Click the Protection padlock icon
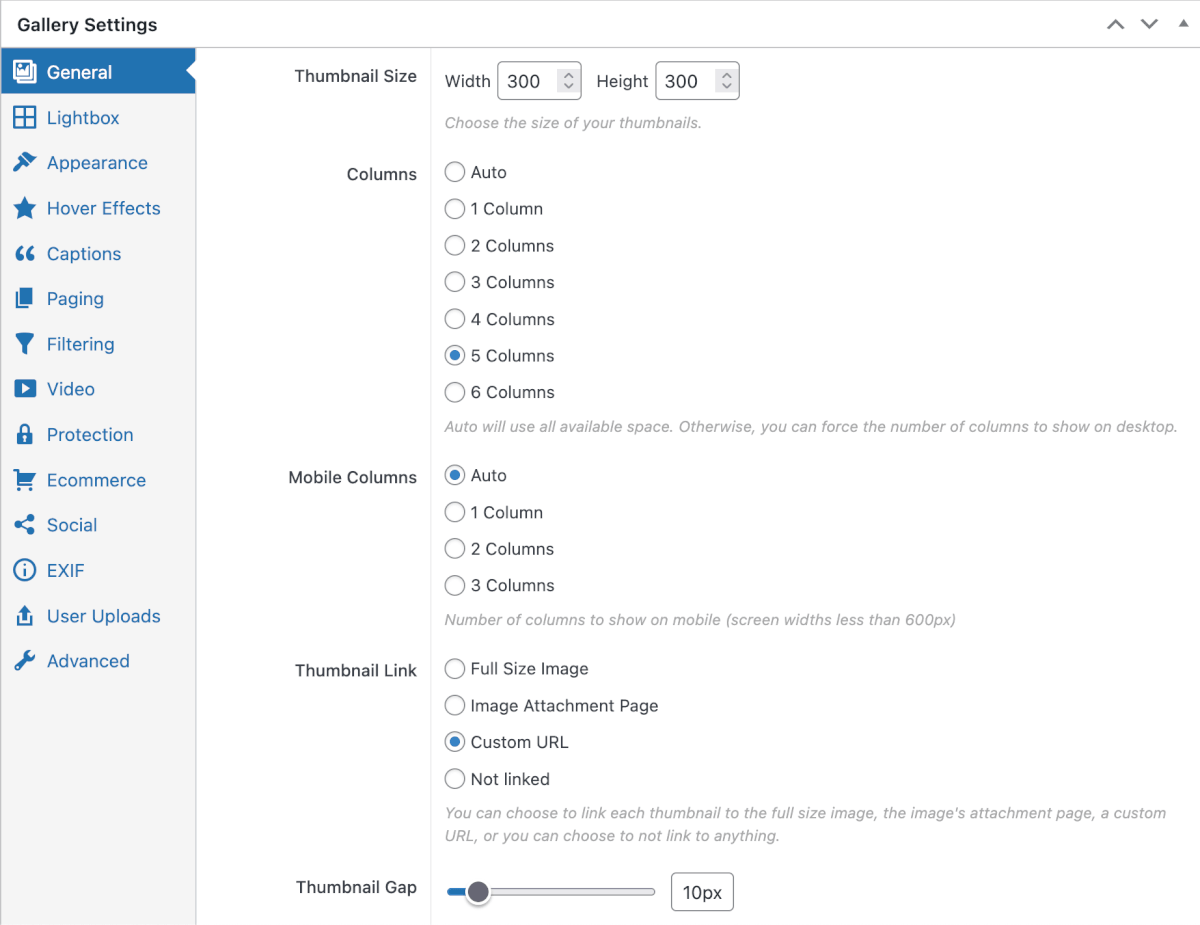 [24, 435]
